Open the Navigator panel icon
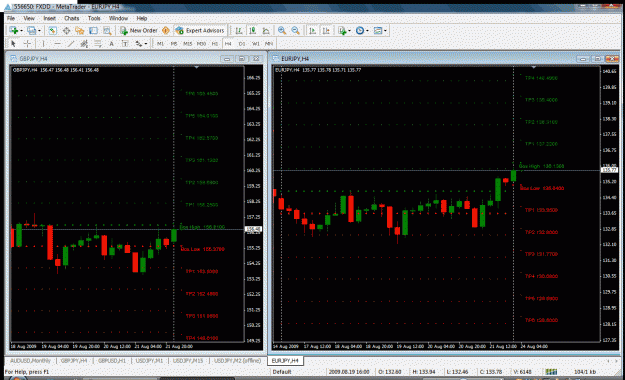Viewport: 625px width, 380px height. point(79,31)
